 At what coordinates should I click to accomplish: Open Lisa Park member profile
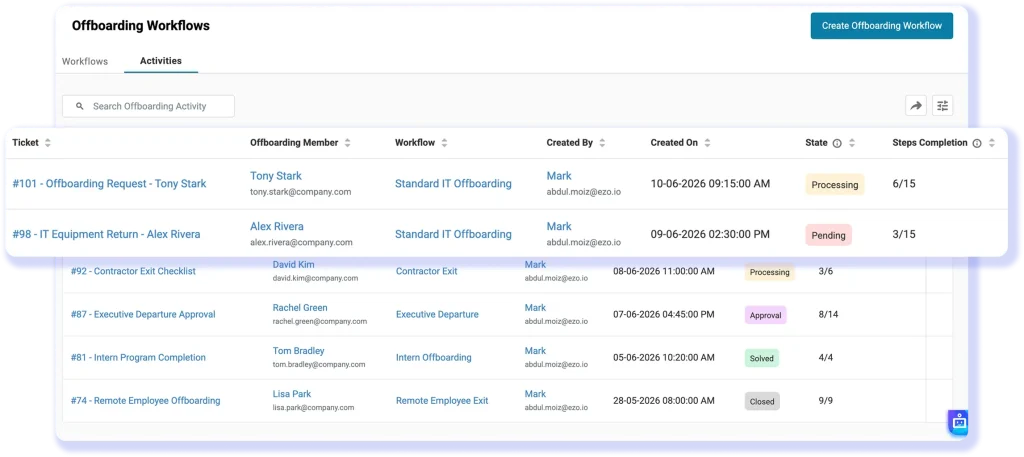[x=292, y=394]
